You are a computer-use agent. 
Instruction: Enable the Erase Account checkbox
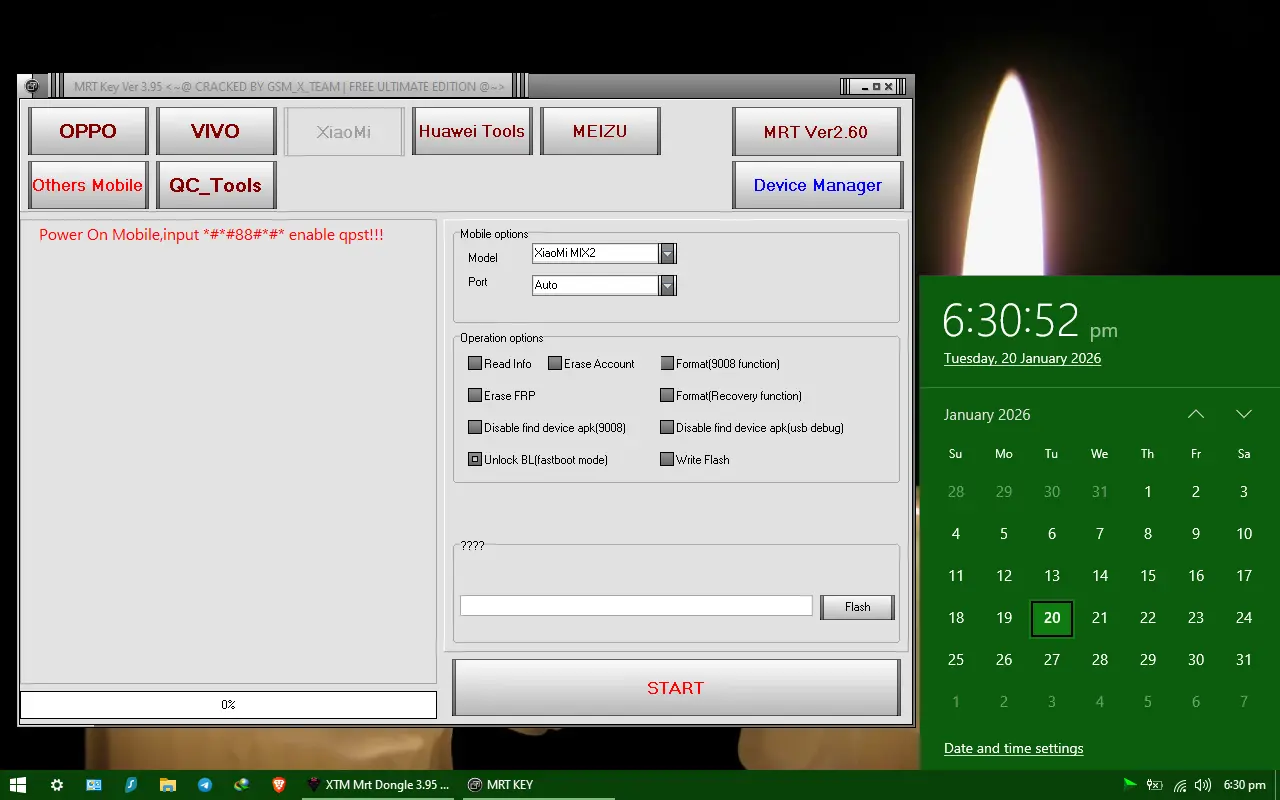click(x=555, y=364)
